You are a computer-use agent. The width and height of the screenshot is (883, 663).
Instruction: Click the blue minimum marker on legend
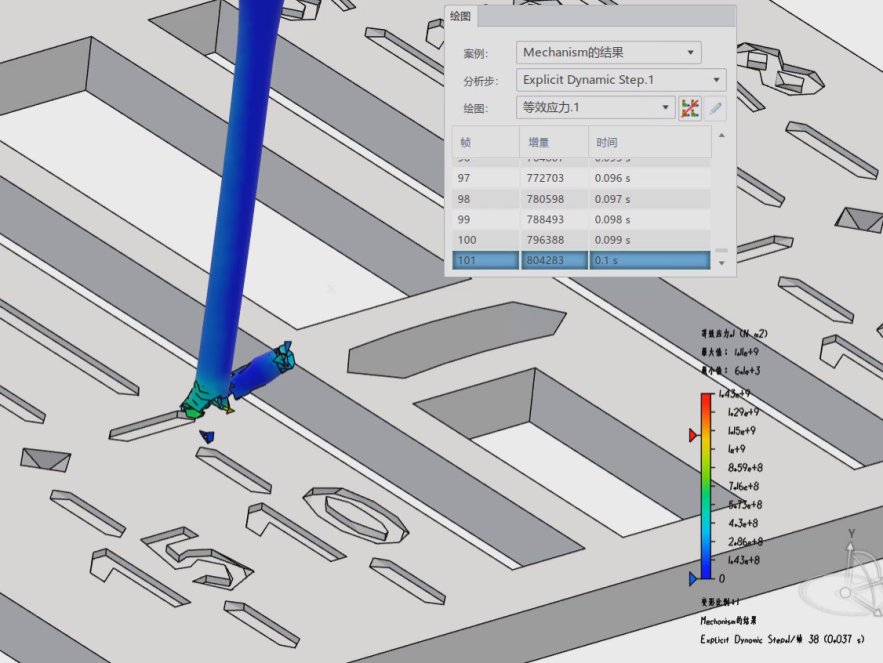(x=694, y=578)
